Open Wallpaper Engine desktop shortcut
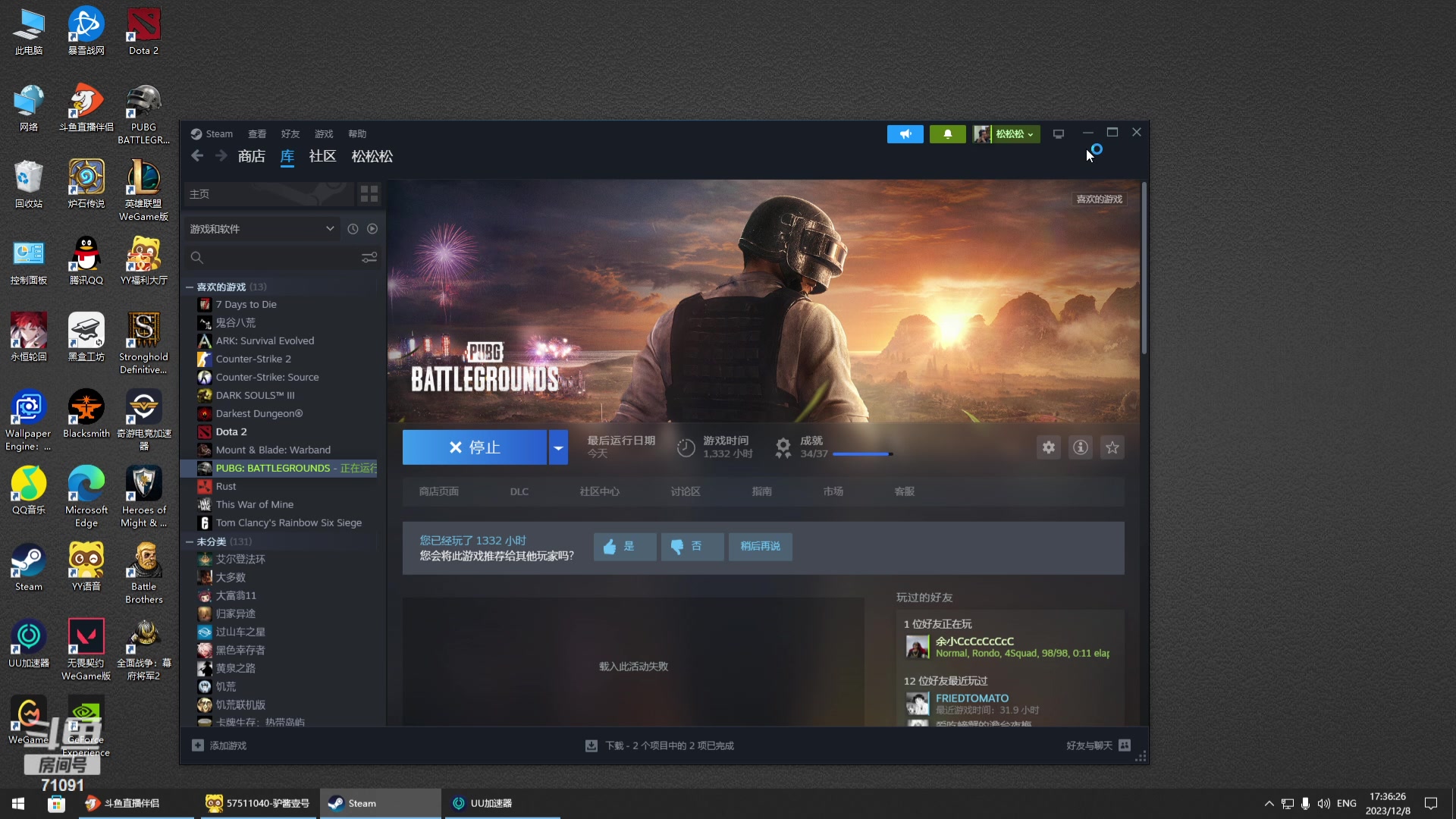Screen dimensions: 1456x819 tap(28, 420)
